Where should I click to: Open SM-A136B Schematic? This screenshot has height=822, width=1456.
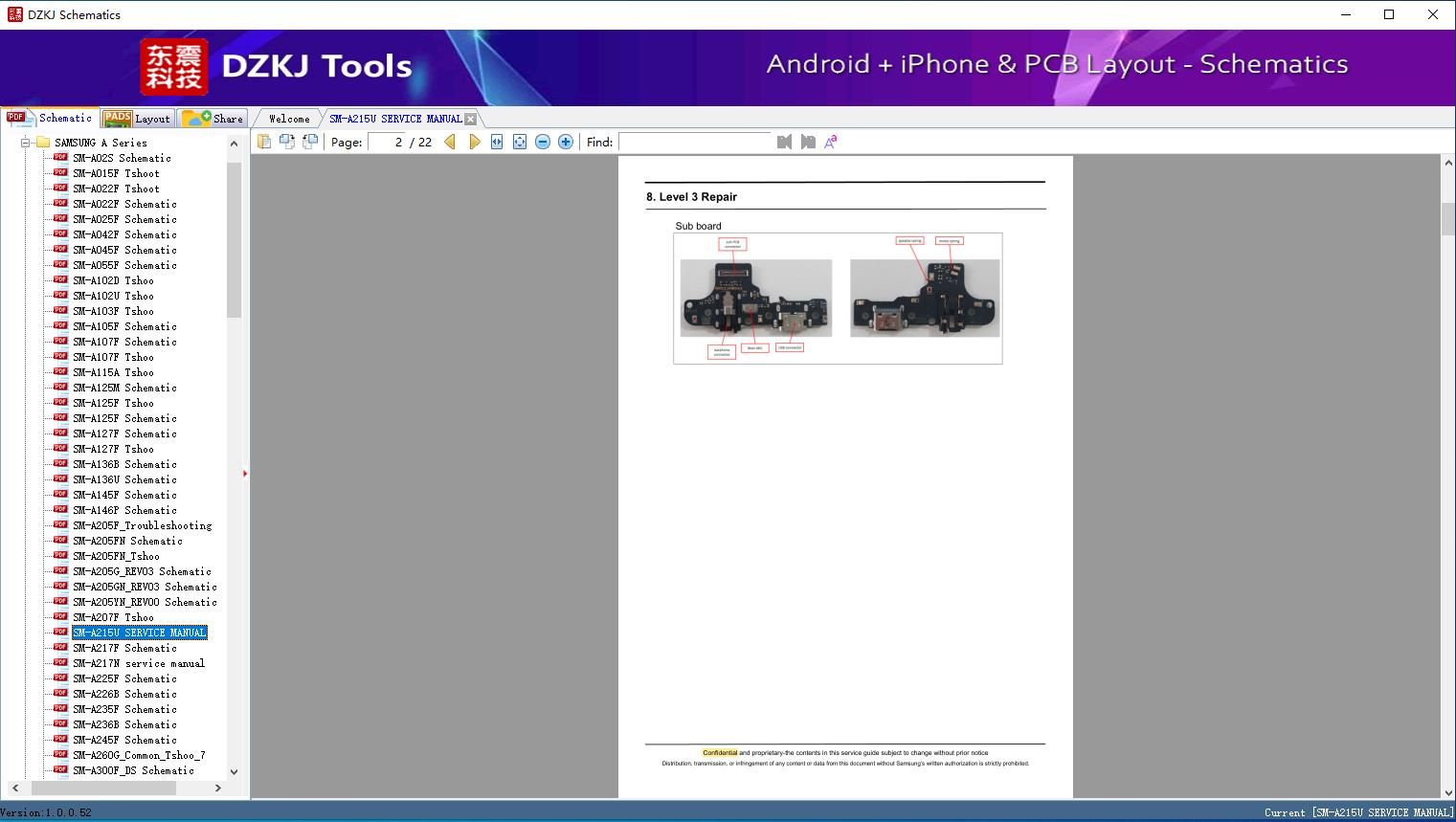124,464
